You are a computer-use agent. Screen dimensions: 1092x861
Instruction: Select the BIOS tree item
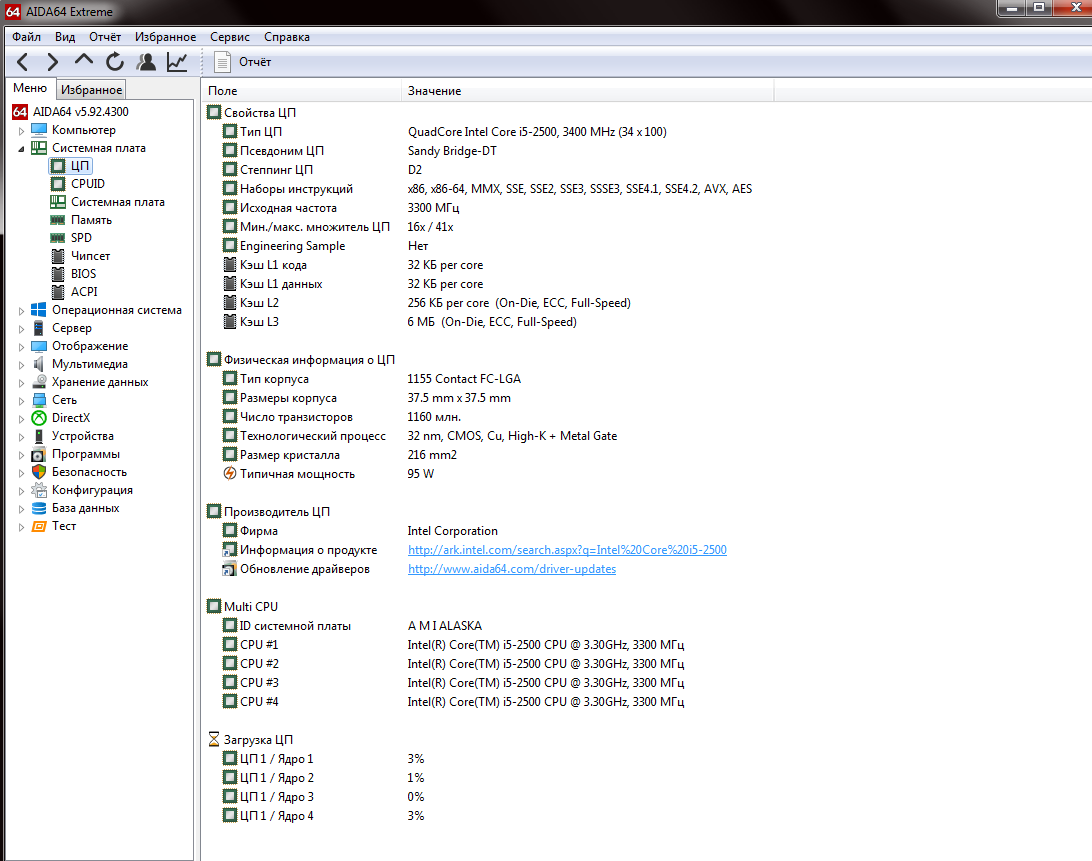tap(84, 274)
